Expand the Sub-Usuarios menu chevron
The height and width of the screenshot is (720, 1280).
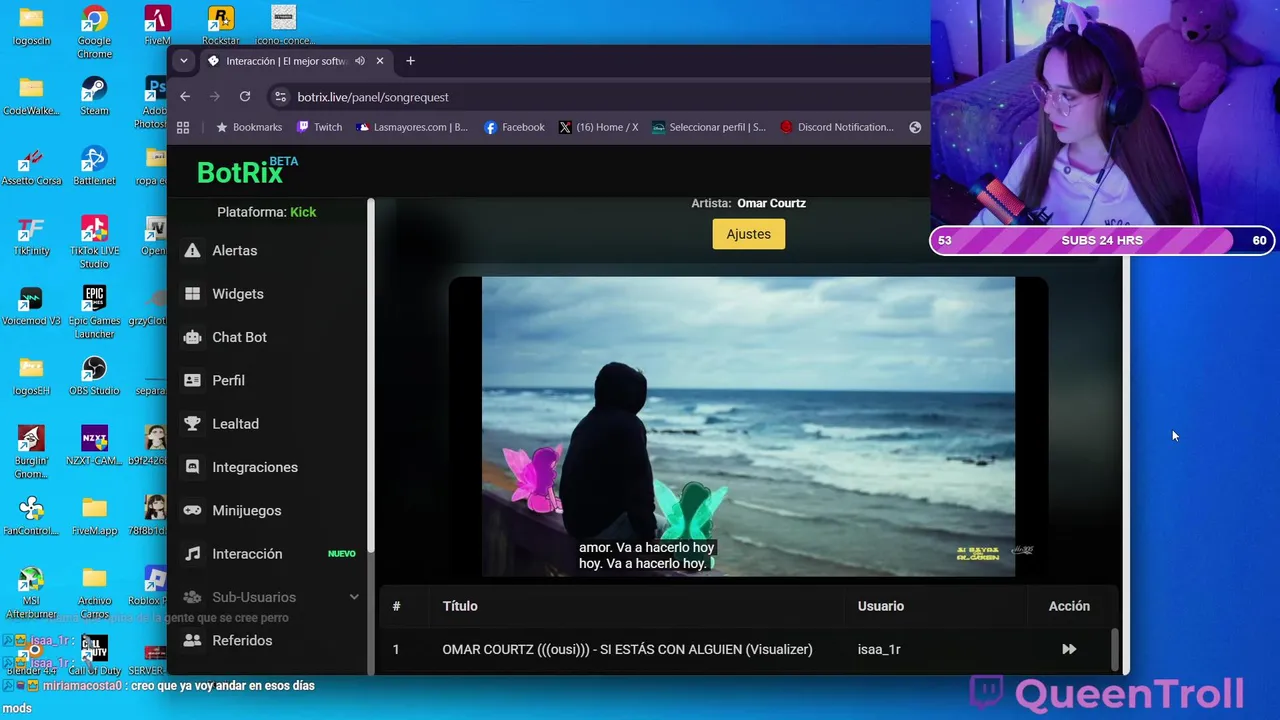click(x=353, y=597)
